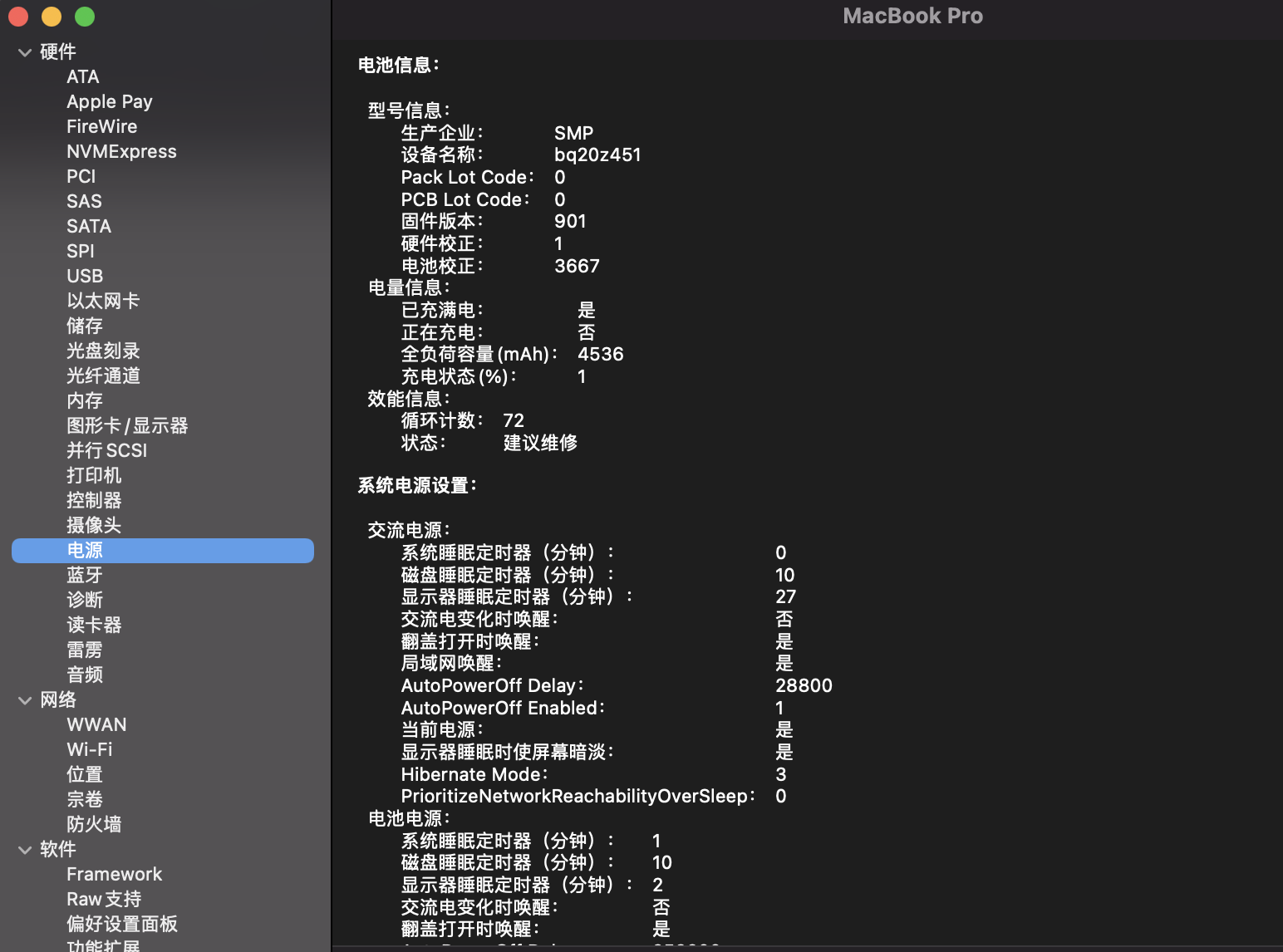The height and width of the screenshot is (952, 1283).
Task: Click the yellow minimize window button
Action: click(x=52, y=17)
